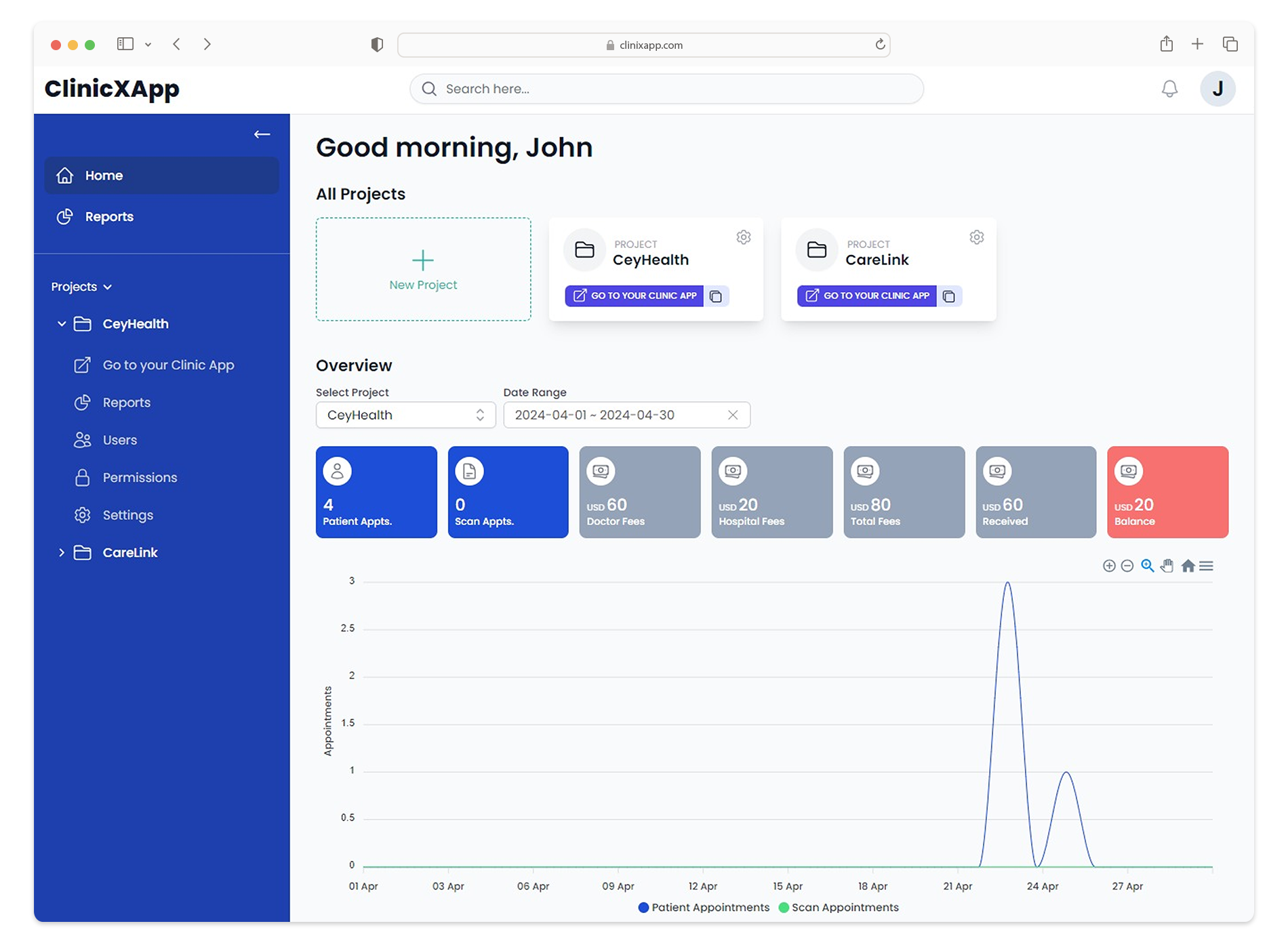The height and width of the screenshot is (949, 1288).
Task: Open settings gear on the CeyHealth project card
Action: coord(743,237)
